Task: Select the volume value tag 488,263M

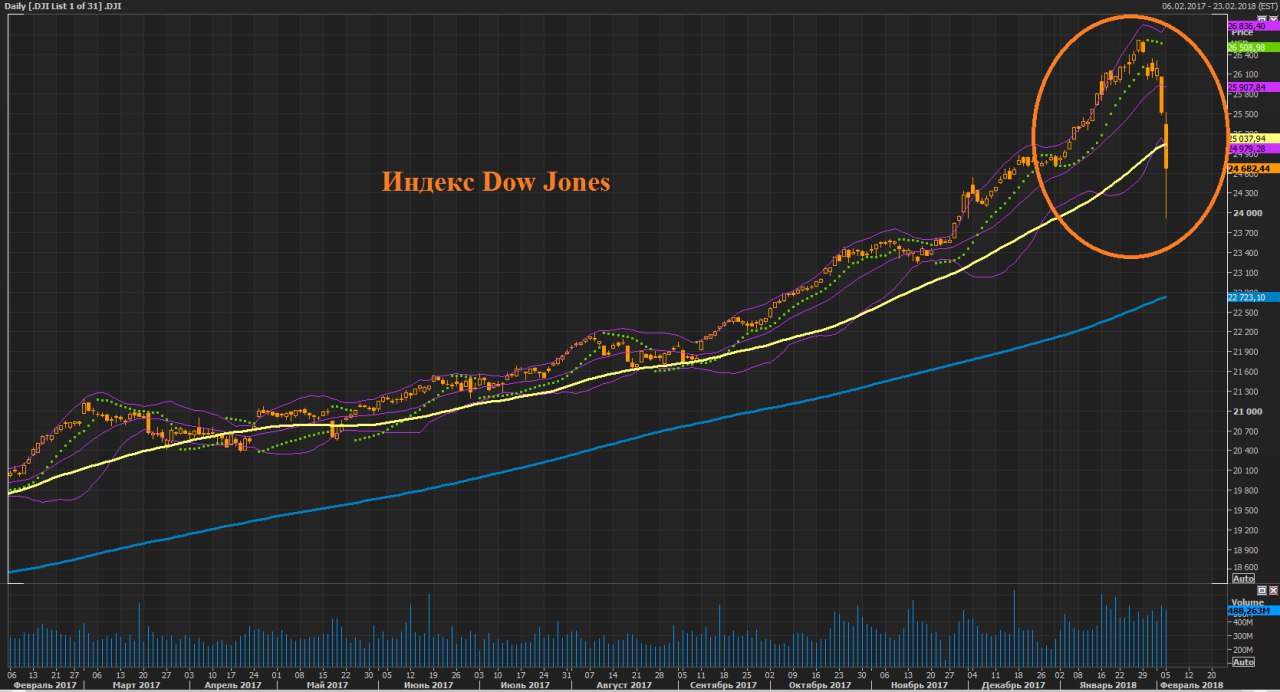Action: click(1254, 610)
